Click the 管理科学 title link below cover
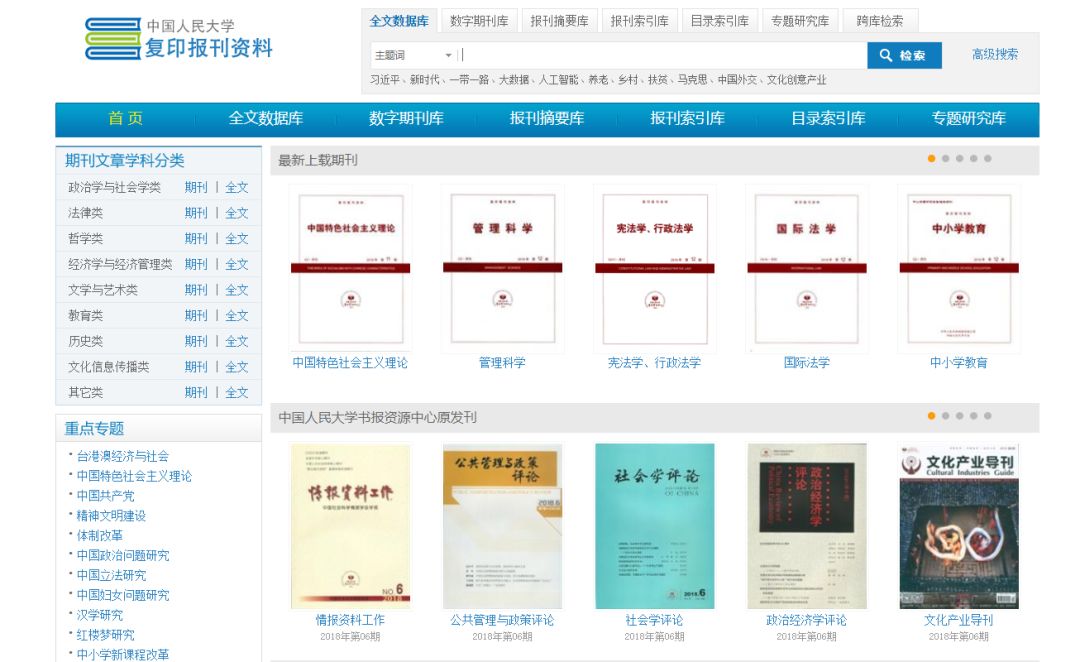The height and width of the screenshot is (662, 1080). (502, 362)
